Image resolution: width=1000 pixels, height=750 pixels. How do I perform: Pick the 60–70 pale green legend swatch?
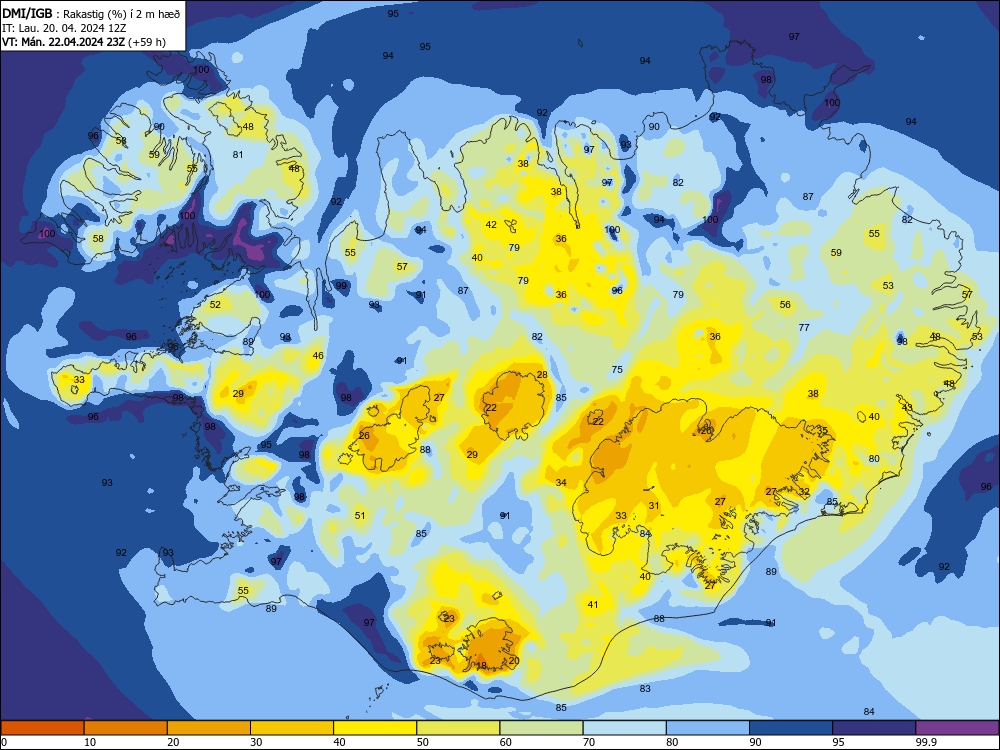point(541,728)
